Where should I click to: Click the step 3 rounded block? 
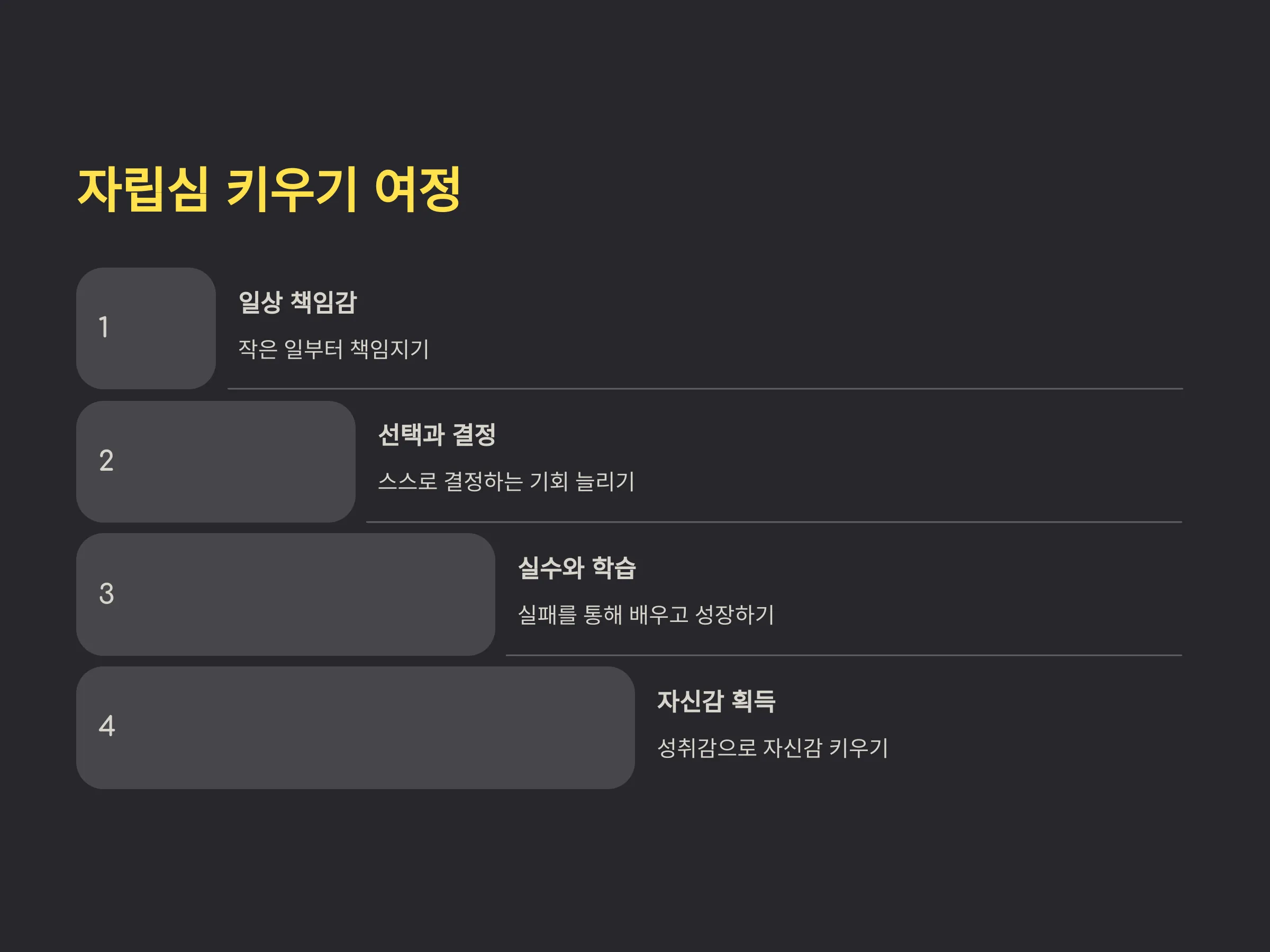tap(285, 594)
